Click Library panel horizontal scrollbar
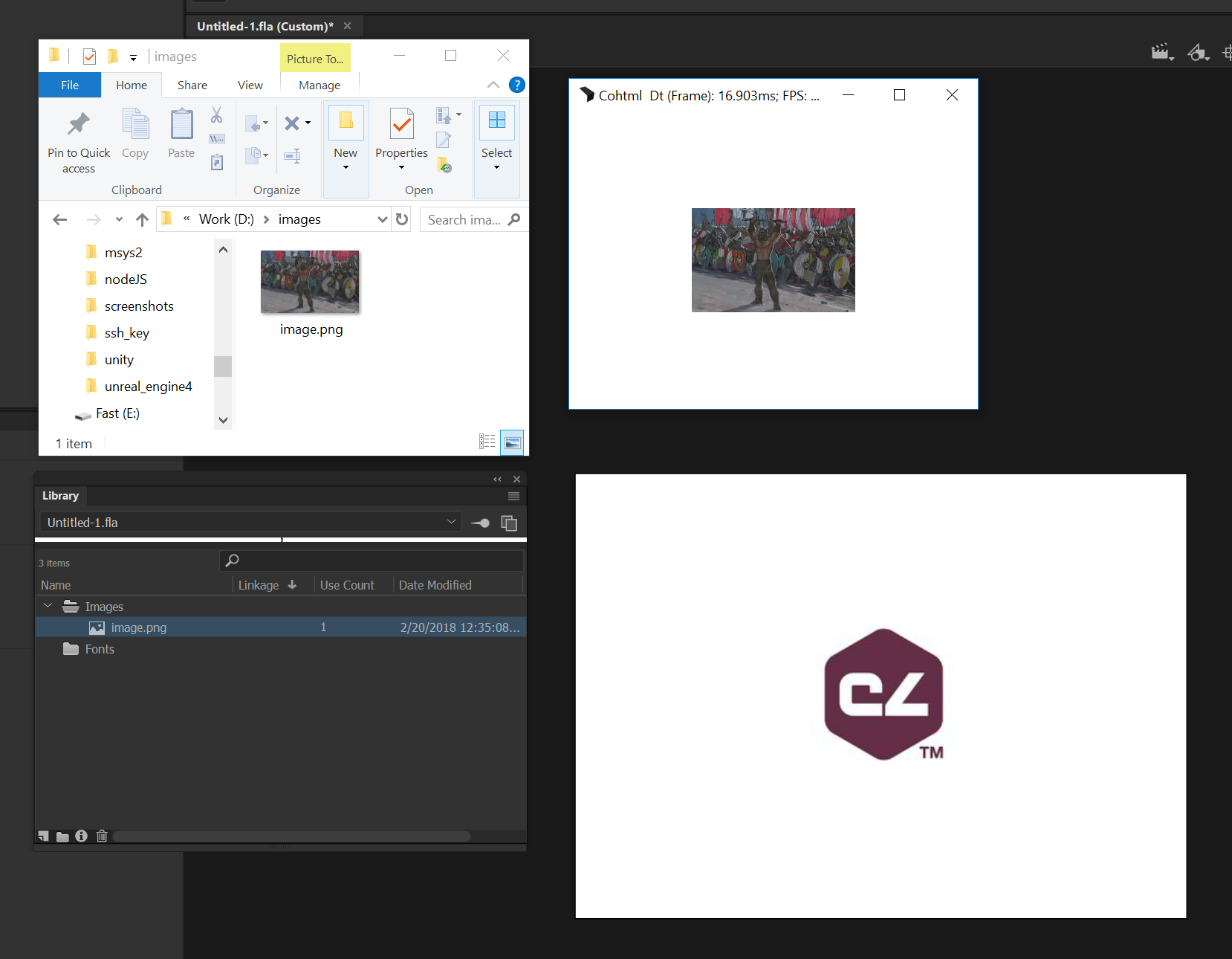1232x959 pixels. click(292, 836)
